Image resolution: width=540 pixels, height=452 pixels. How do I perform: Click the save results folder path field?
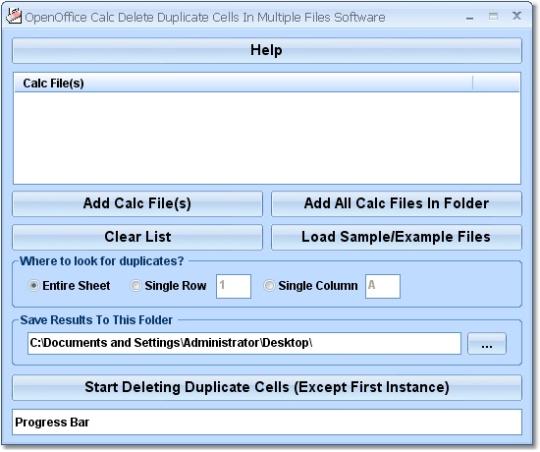(x=244, y=343)
